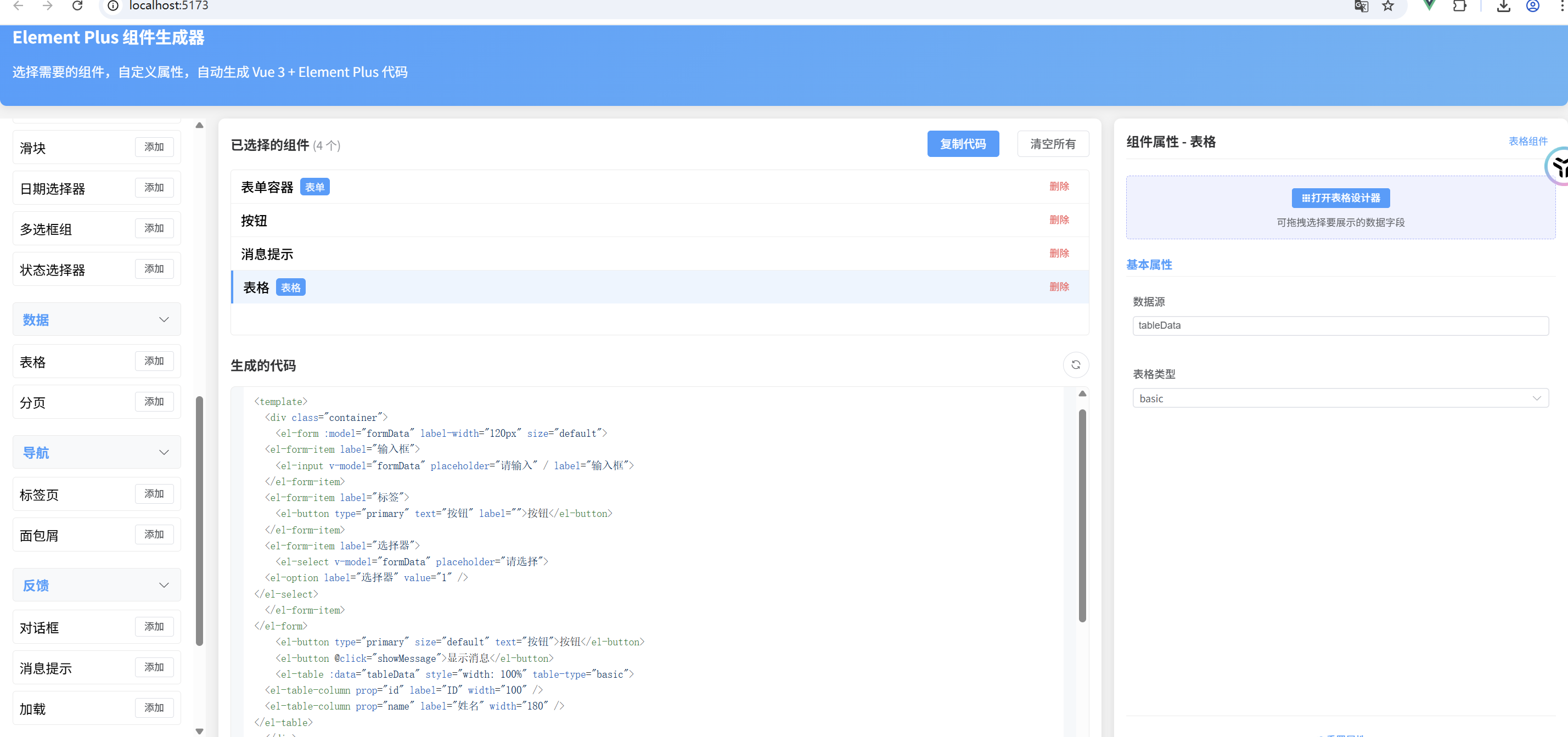1568x737 pixels.
Task: Click the 表格 tag badge in selected row
Action: pos(290,287)
